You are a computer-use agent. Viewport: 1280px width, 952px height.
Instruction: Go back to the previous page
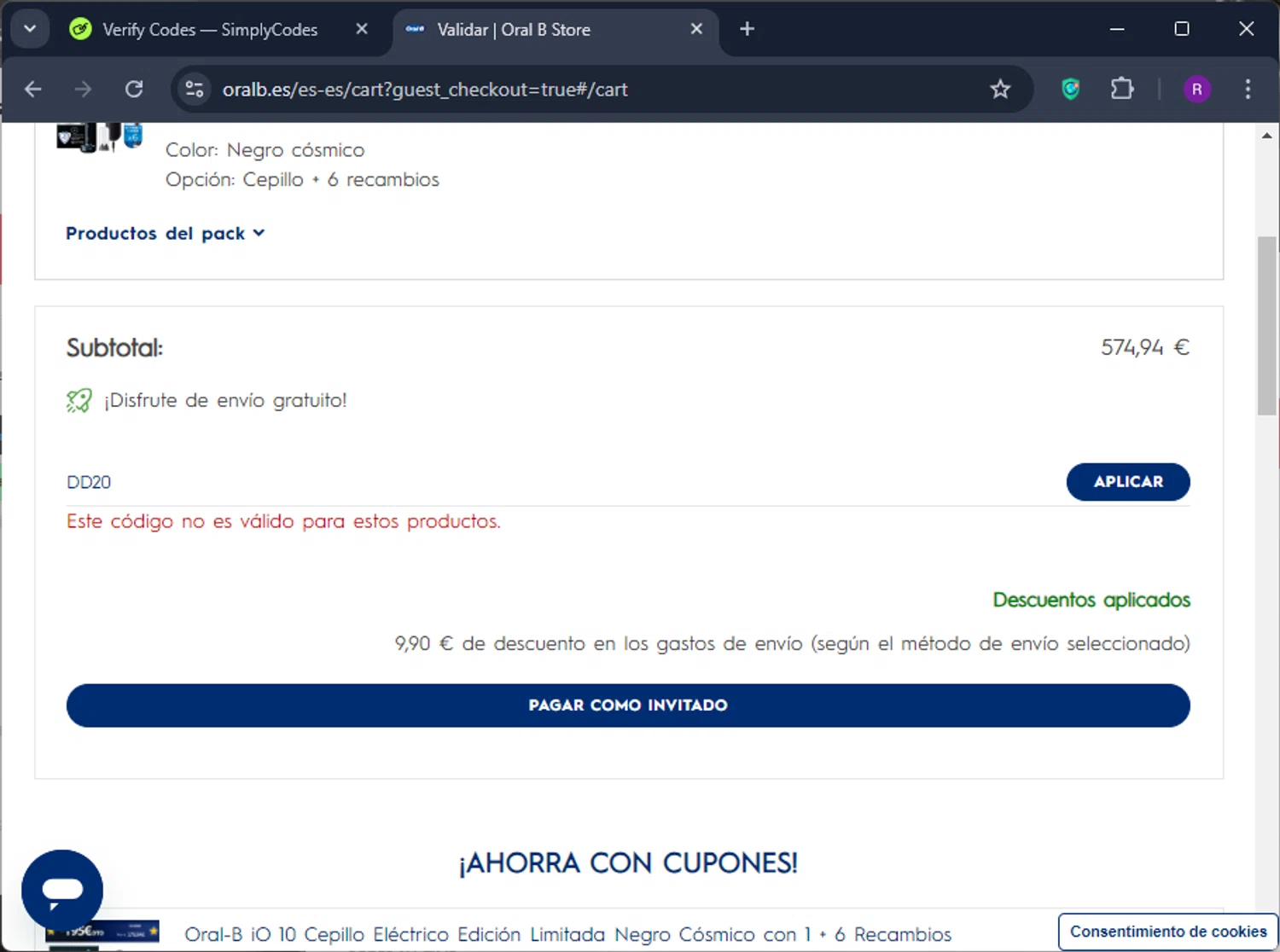point(33,89)
